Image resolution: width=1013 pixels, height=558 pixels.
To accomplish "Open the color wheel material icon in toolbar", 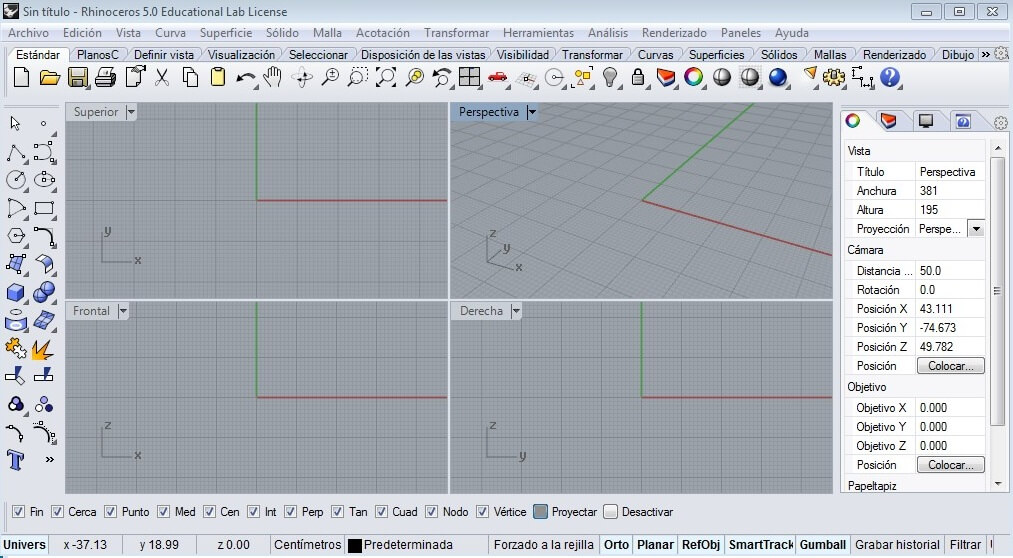I will coord(693,78).
